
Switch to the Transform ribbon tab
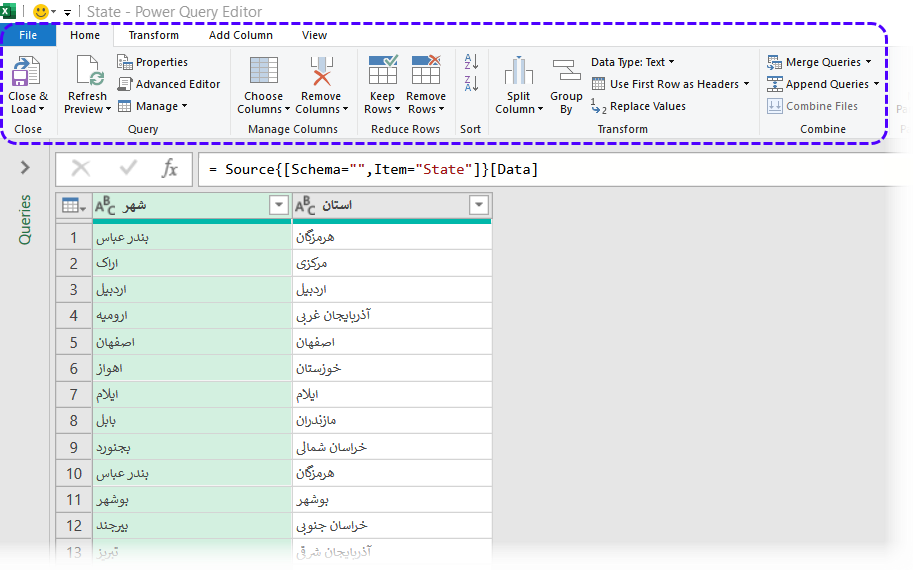pyautogui.click(x=153, y=35)
